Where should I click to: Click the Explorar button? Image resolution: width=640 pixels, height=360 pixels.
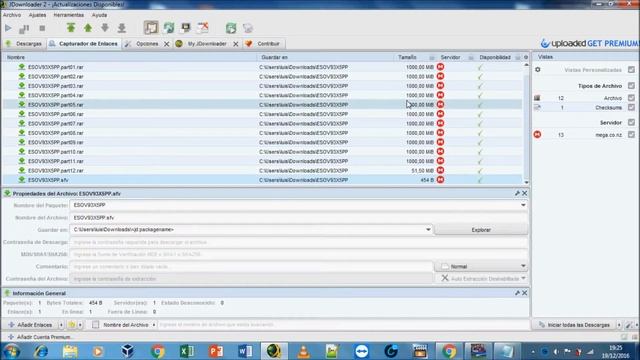tap(481, 230)
